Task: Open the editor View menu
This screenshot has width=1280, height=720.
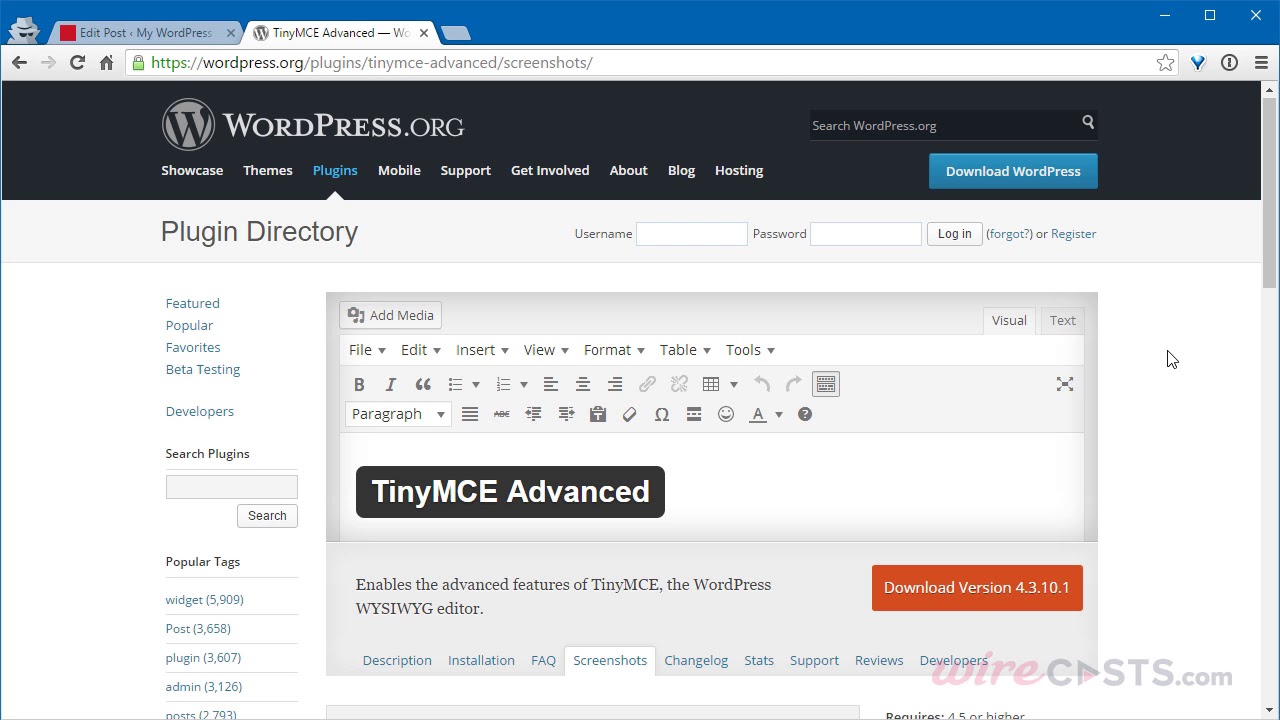Action: [x=546, y=350]
